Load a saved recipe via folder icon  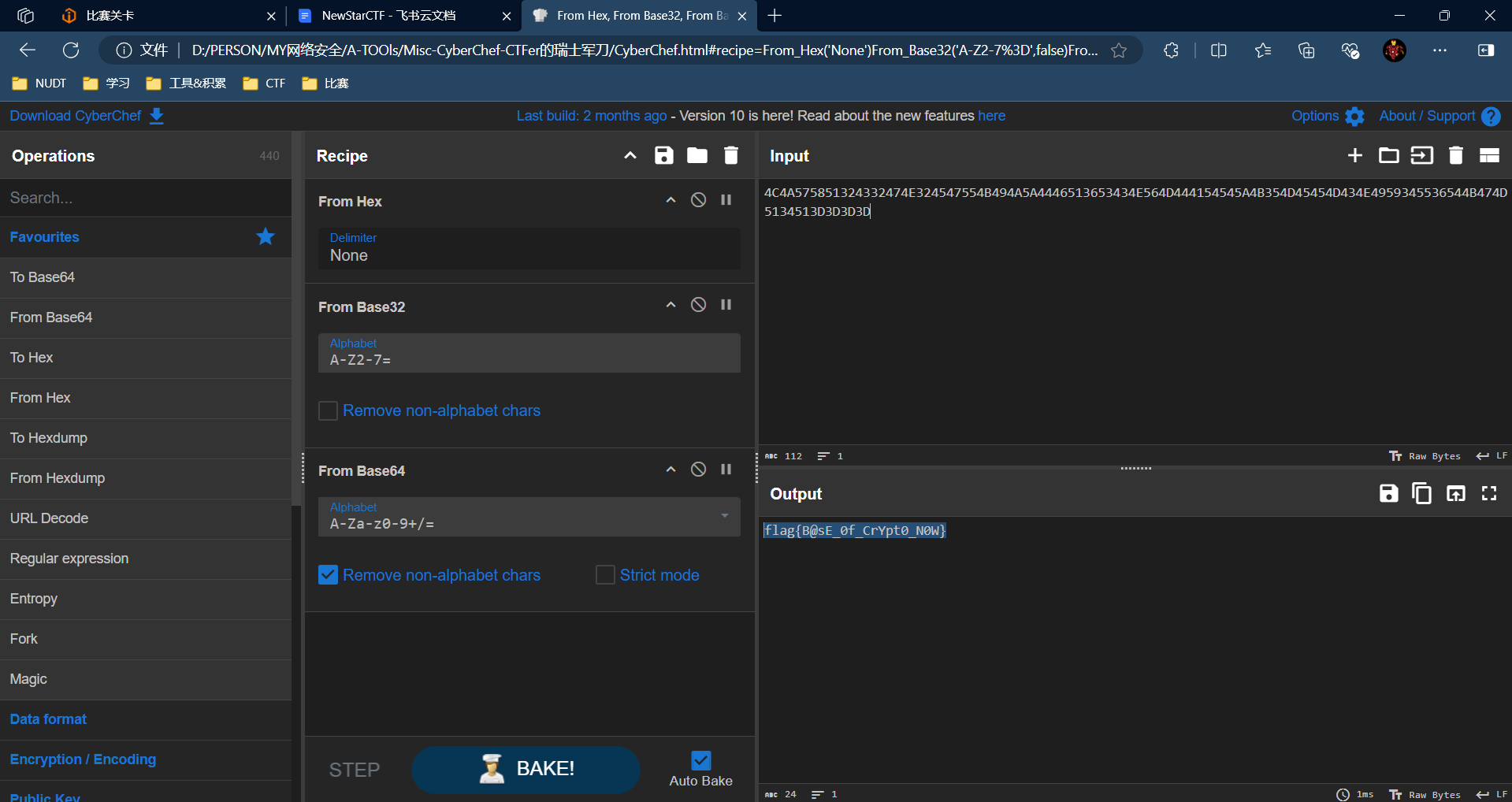point(697,156)
